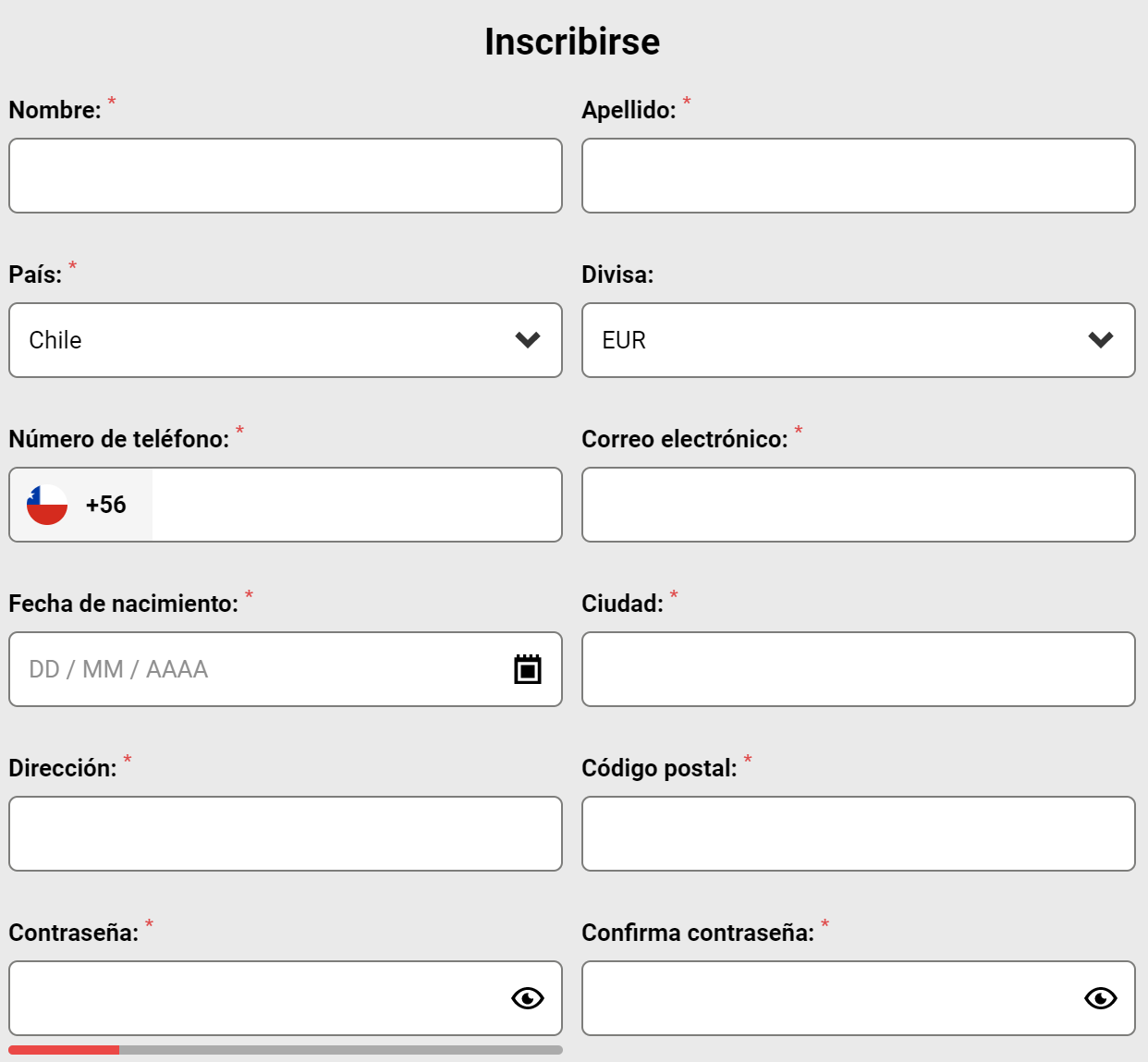Click the password strength indicator bar
The image size is (1148, 1062).
286,1050
